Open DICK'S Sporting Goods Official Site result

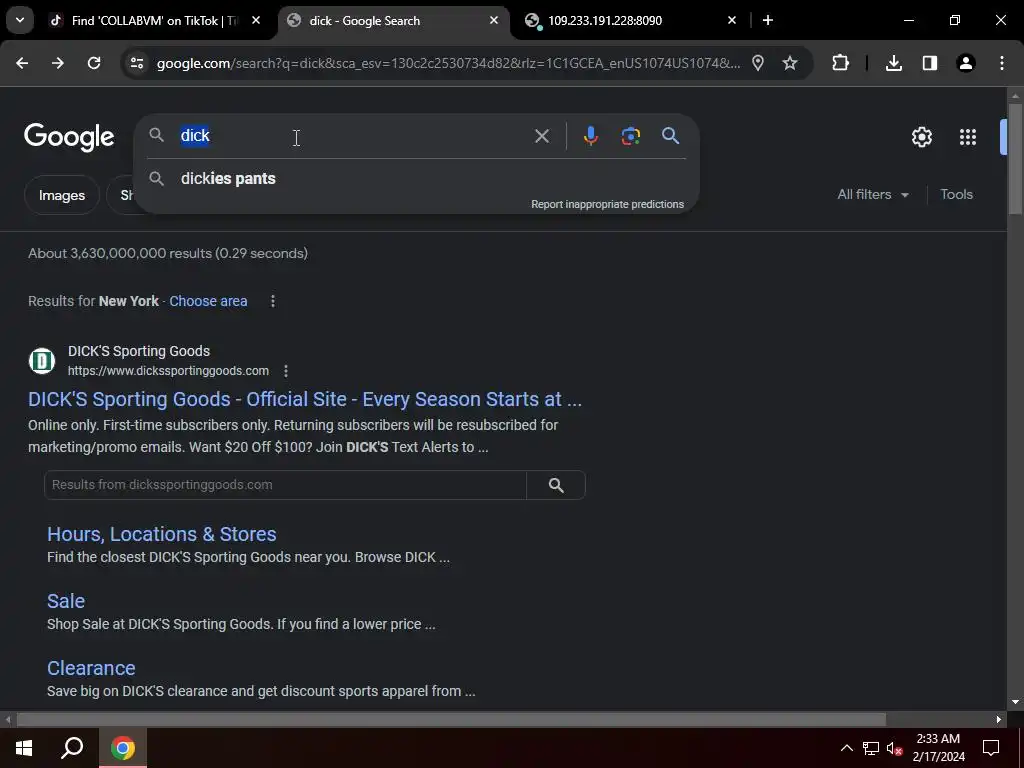pos(305,399)
